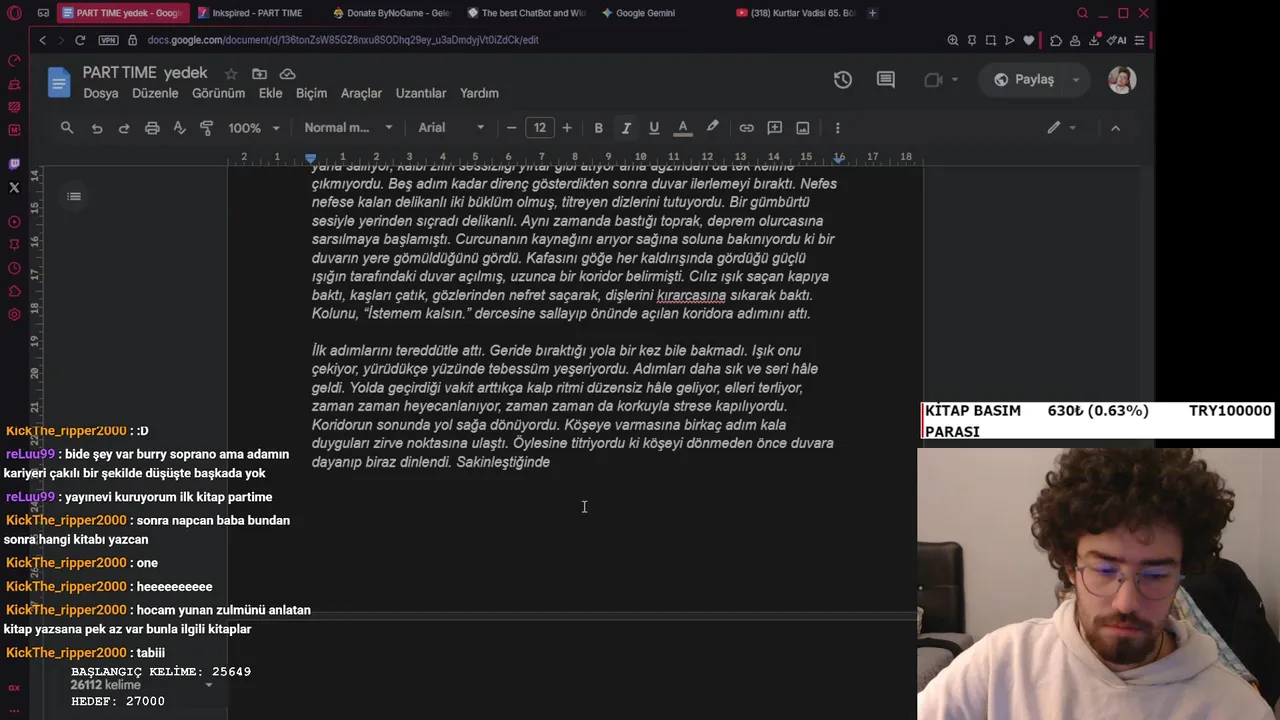Open the Görünüm menu
Viewport: 1280px width, 720px height.
click(218, 93)
